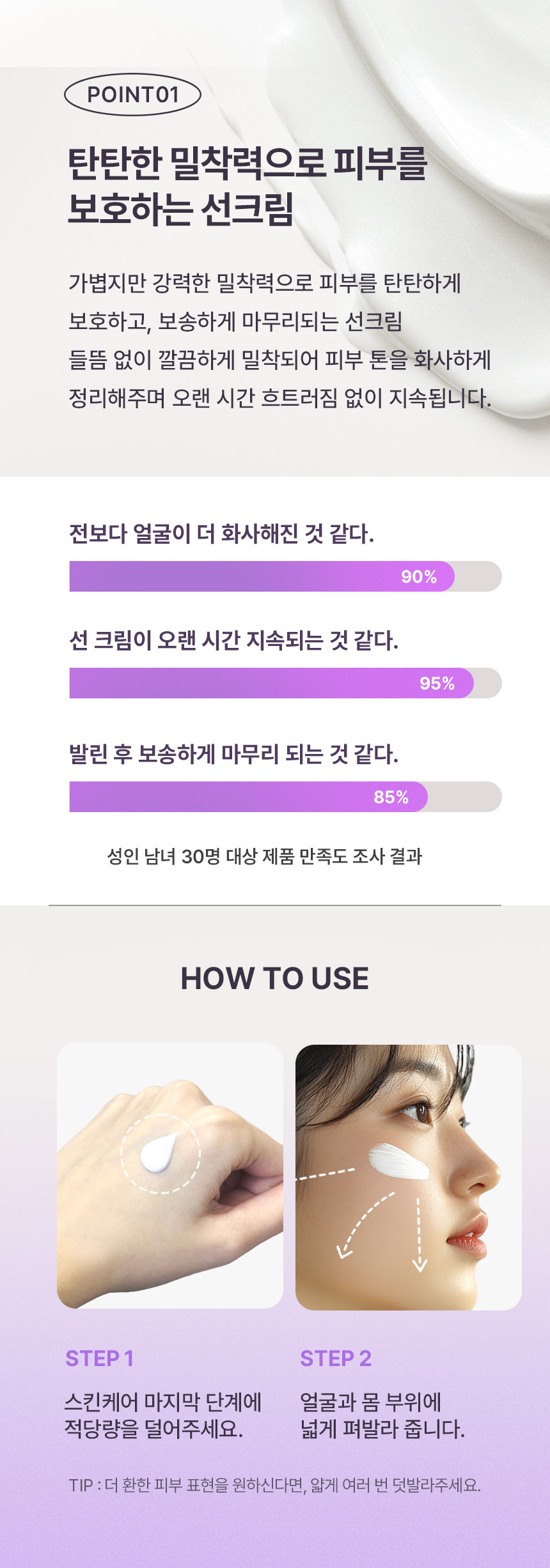Click the statement 전보다 얼굴이 더 화사해진 것 같다

(221, 534)
